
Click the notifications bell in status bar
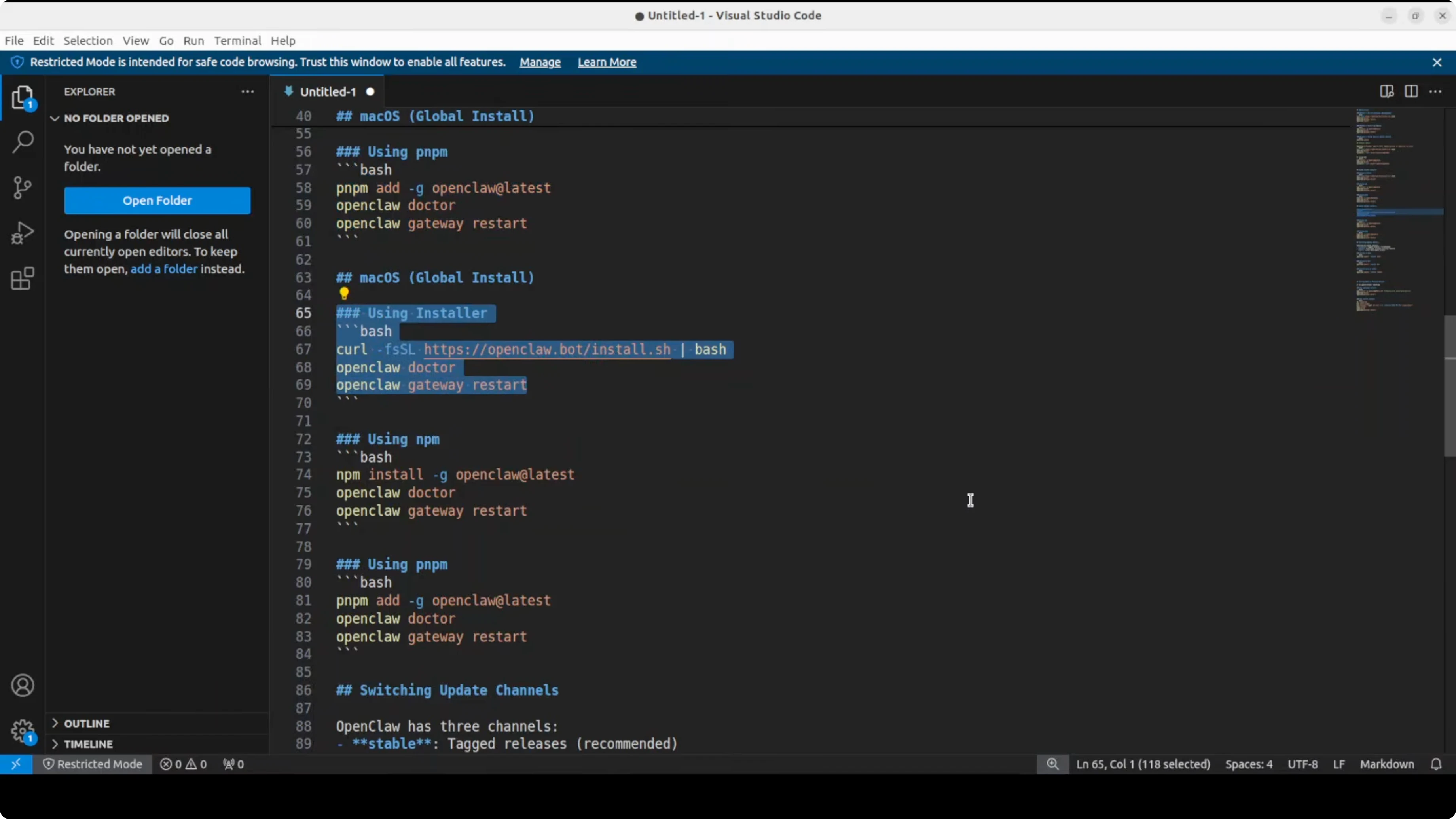coord(1437,764)
